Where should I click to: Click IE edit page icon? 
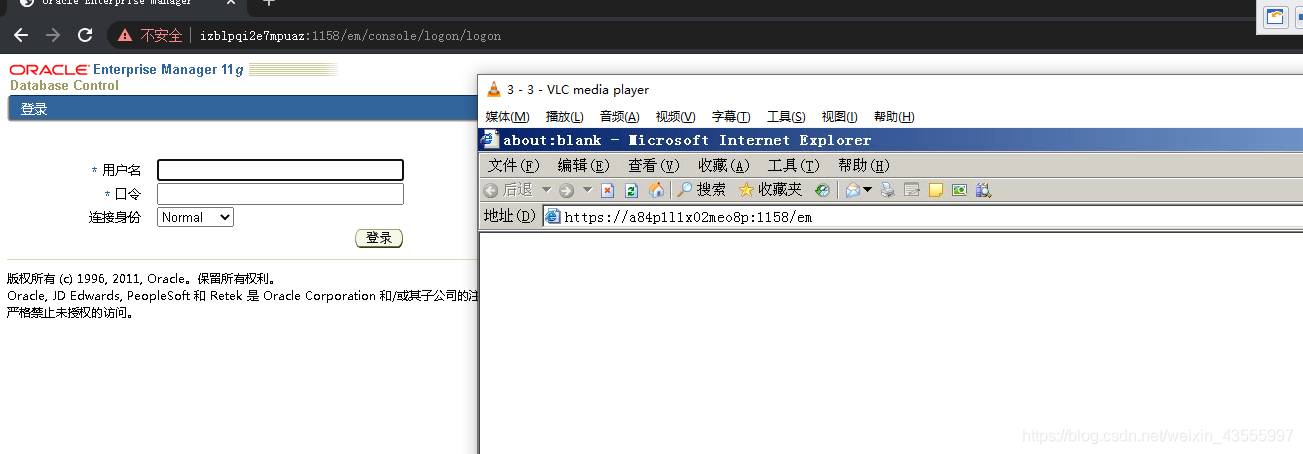(911, 190)
